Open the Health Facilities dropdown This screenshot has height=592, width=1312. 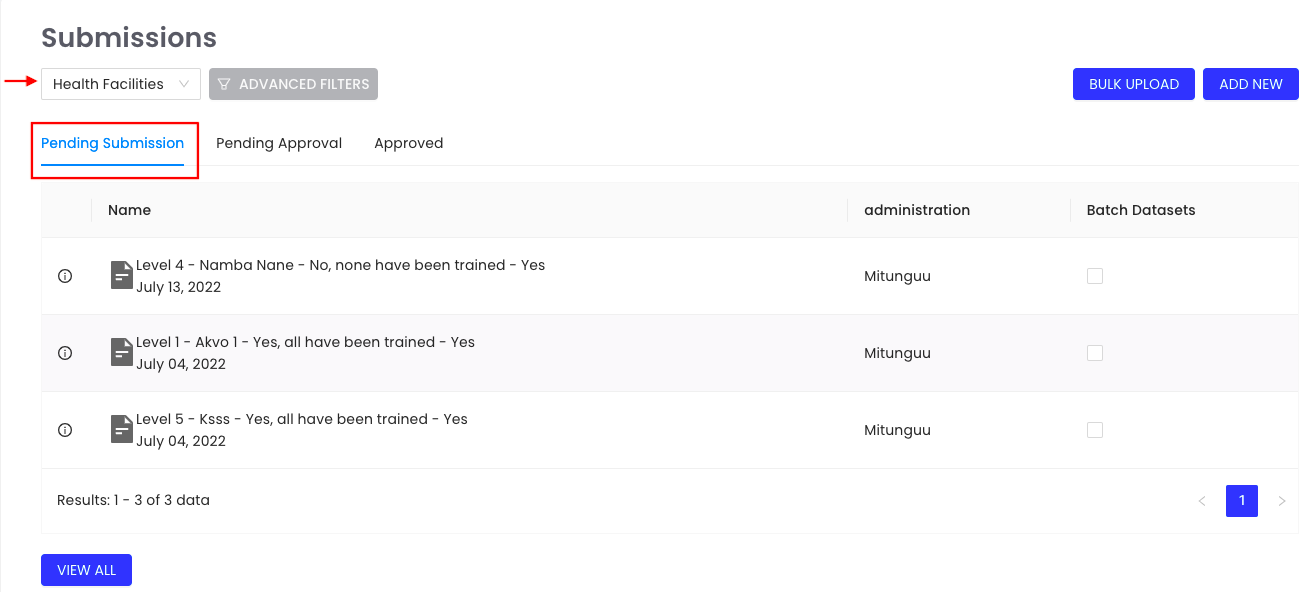[x=121, y=84]
